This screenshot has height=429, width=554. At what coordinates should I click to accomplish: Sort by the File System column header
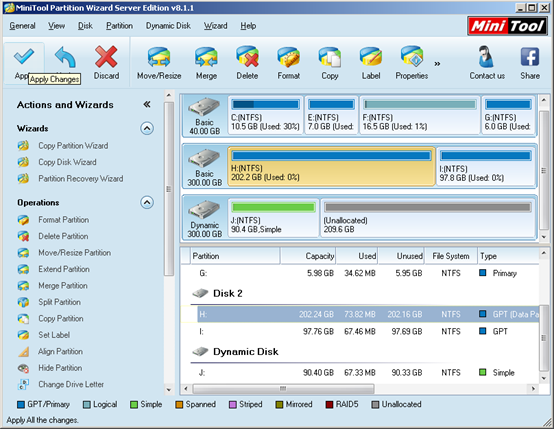click(x=451, y=256)
